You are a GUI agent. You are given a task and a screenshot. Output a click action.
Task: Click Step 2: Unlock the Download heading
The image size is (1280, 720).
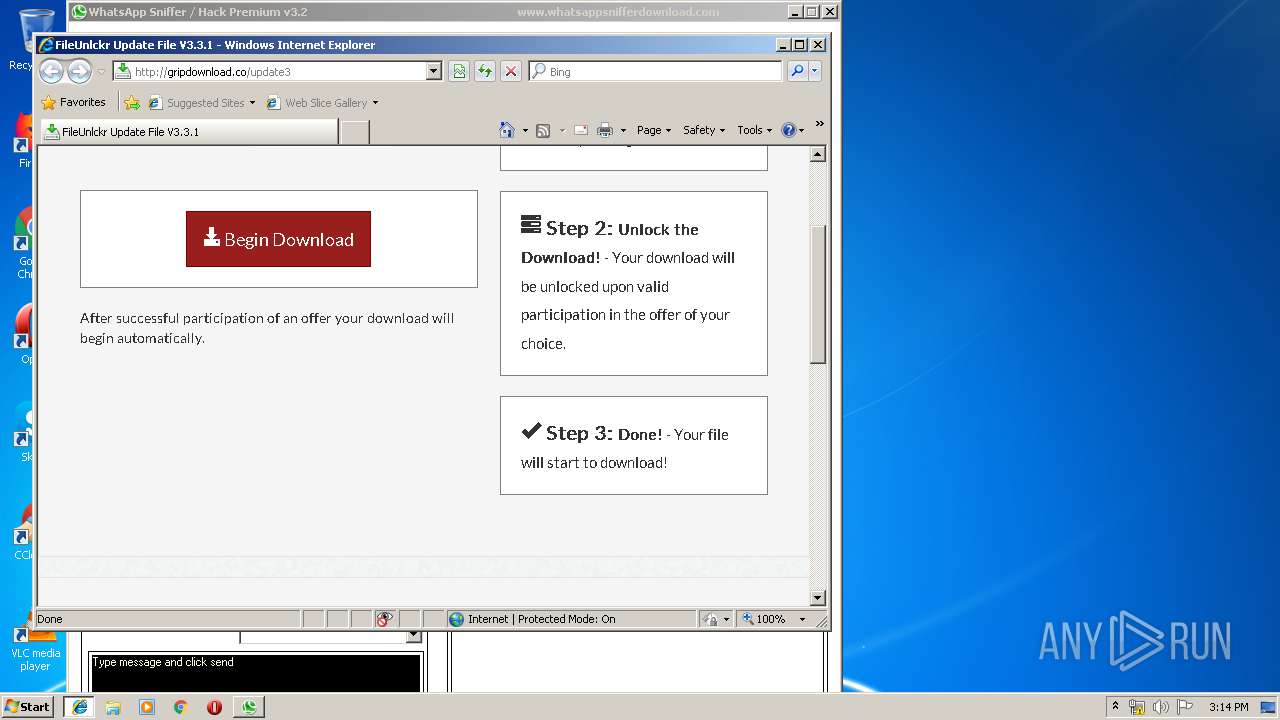tap(610, 242)
